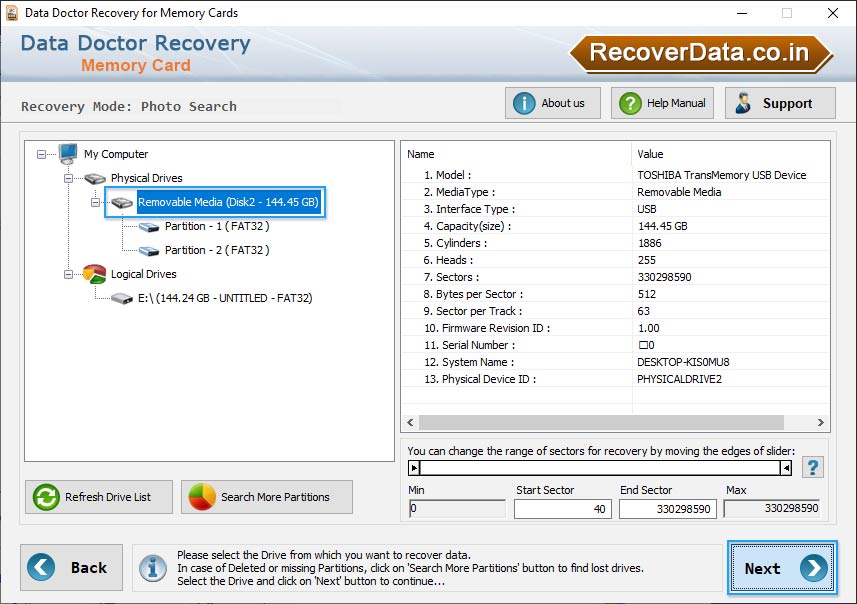The image size is (857, 604).
Task: Click the horizontal scrollbar thumb in details
Action: 601,423
